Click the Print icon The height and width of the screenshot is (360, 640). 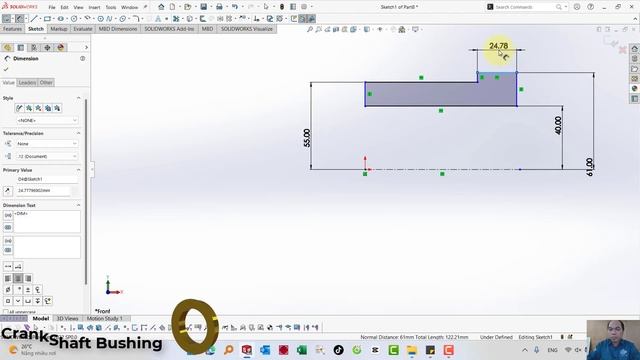(x=219, y=7)
